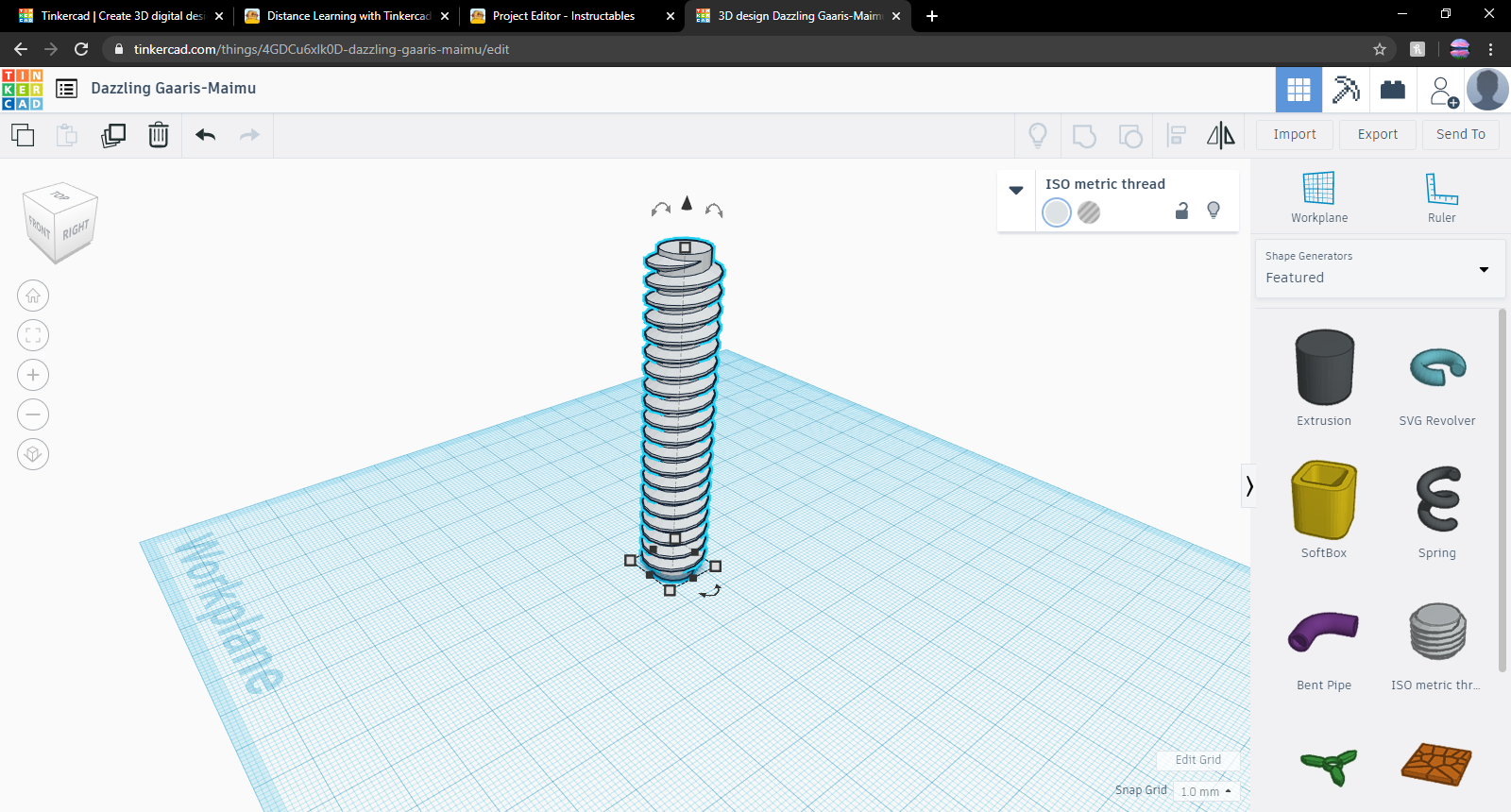1511x812 pixels.
Task: Click the Export button
Action: [x=1378, y=135]
